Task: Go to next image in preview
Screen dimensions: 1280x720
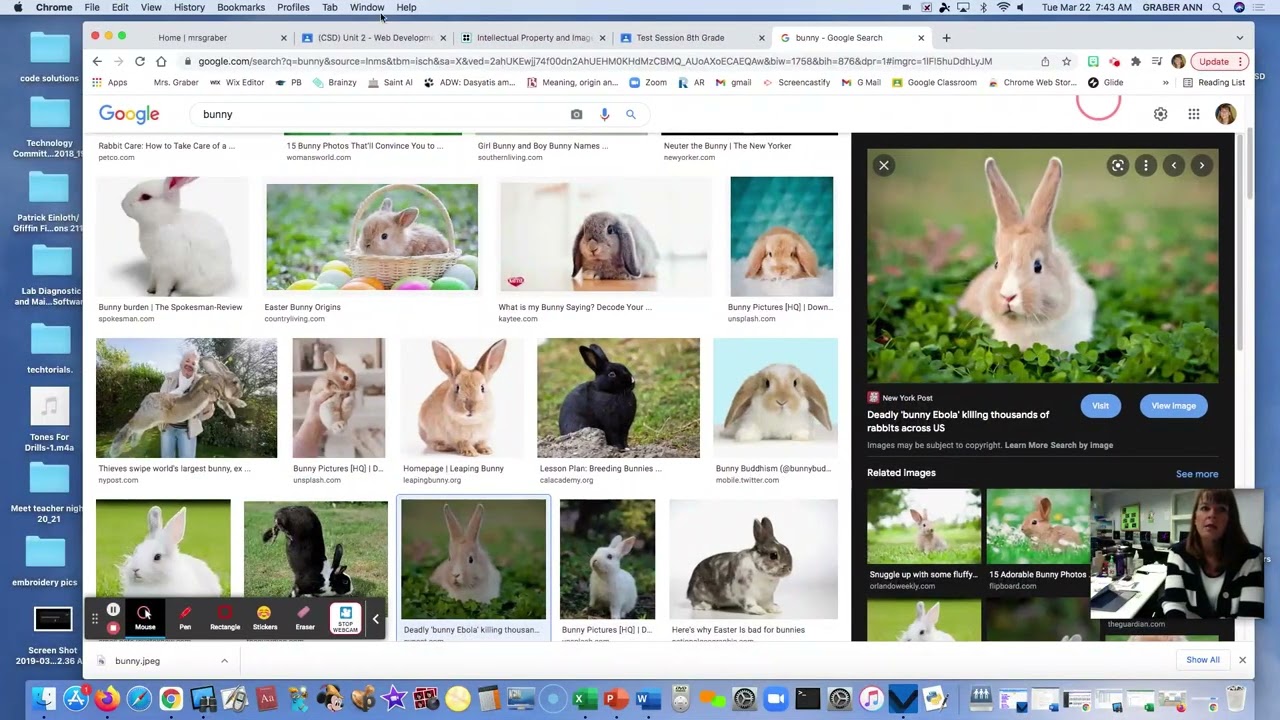Action: [x=1202, y=165]
